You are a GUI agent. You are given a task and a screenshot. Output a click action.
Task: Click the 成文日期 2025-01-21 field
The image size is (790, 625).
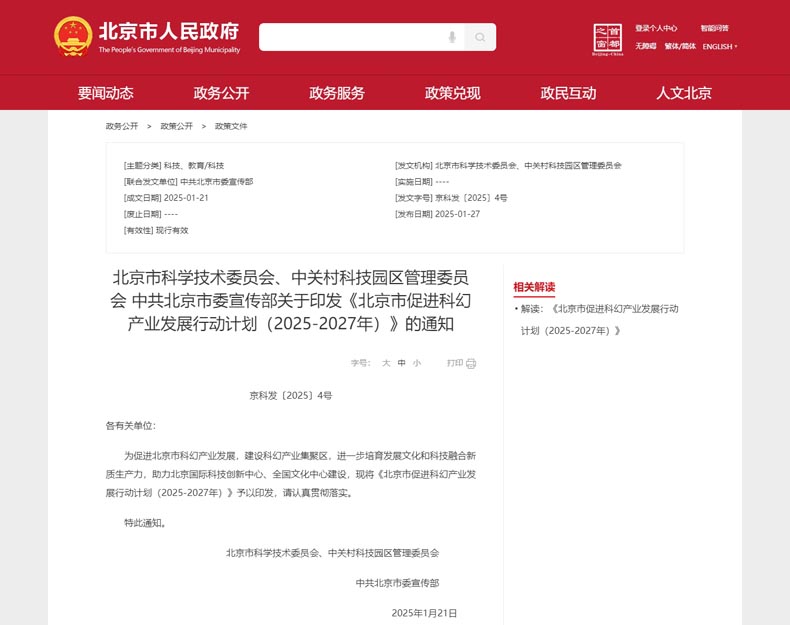(x=166, y=198)
